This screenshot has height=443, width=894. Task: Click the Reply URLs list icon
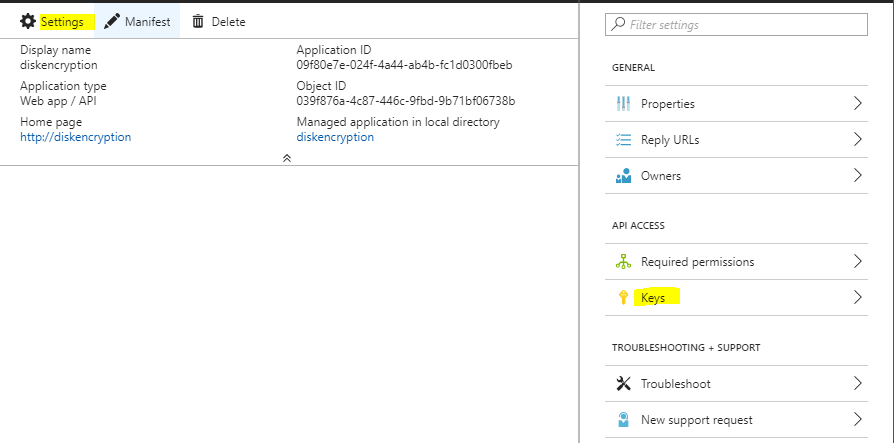pos(623,140)
